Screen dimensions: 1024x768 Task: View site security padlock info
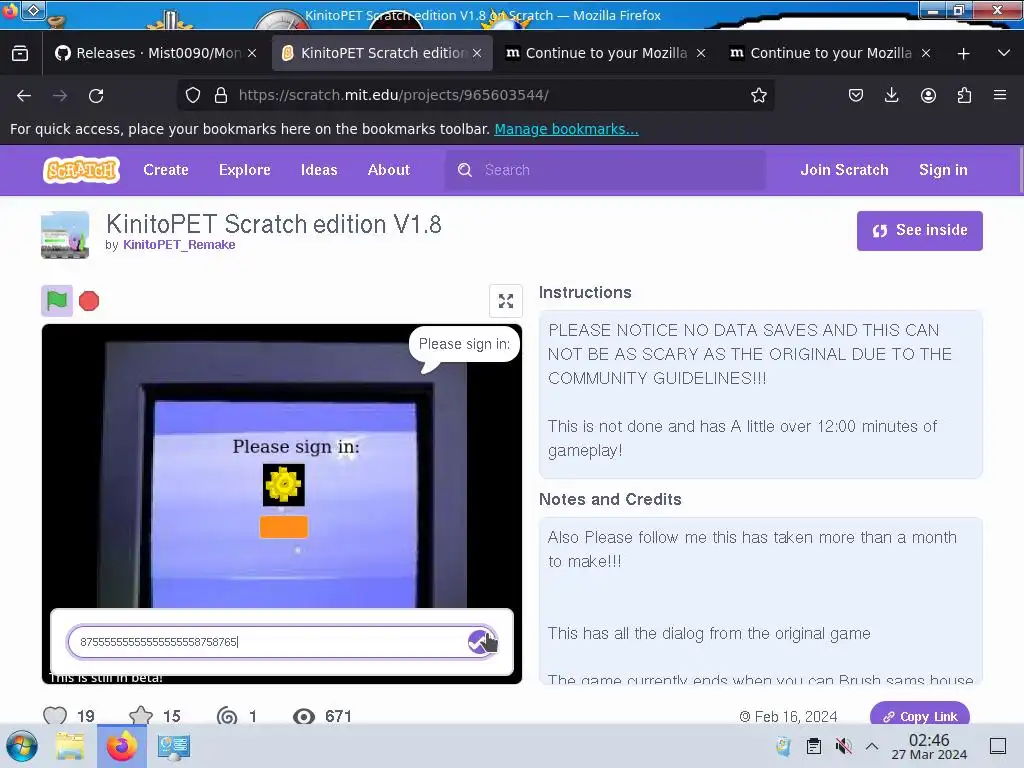(221, 95)
